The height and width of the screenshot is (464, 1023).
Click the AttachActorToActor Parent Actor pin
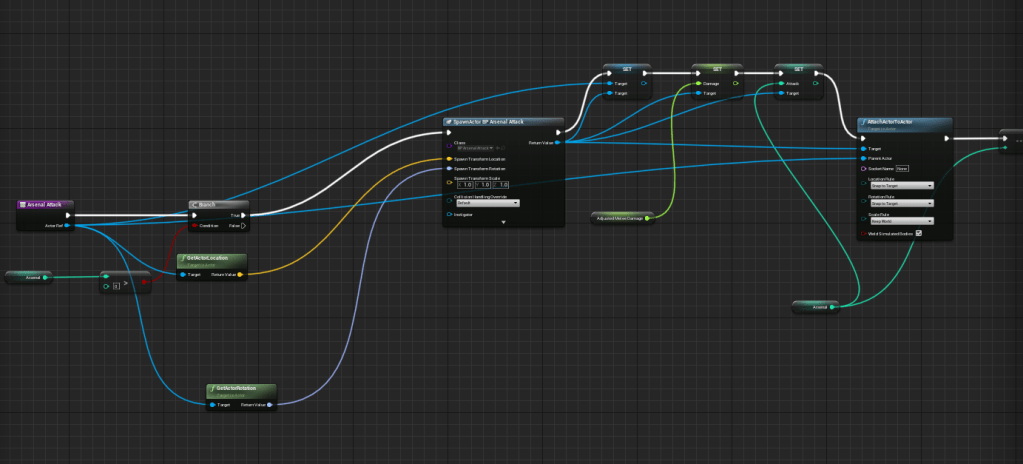(x=861, y=158)
